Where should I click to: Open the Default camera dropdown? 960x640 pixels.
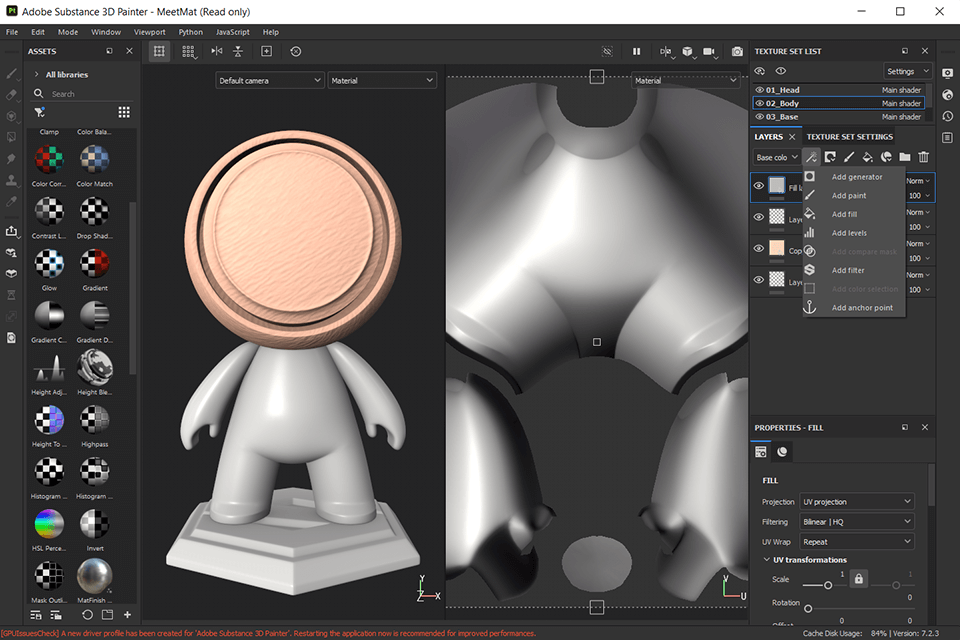click(x=269, y=80)
